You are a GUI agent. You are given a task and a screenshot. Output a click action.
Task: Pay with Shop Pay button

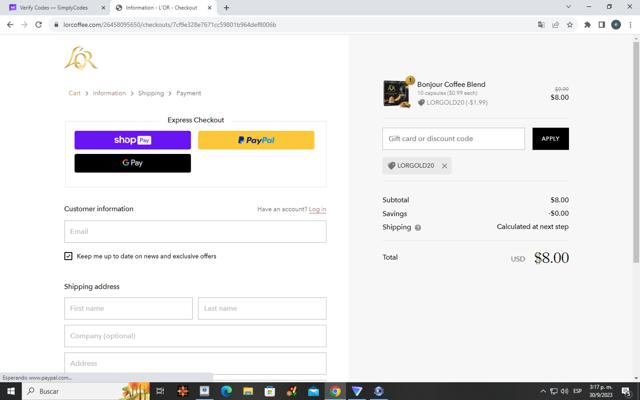pos(133,140)
